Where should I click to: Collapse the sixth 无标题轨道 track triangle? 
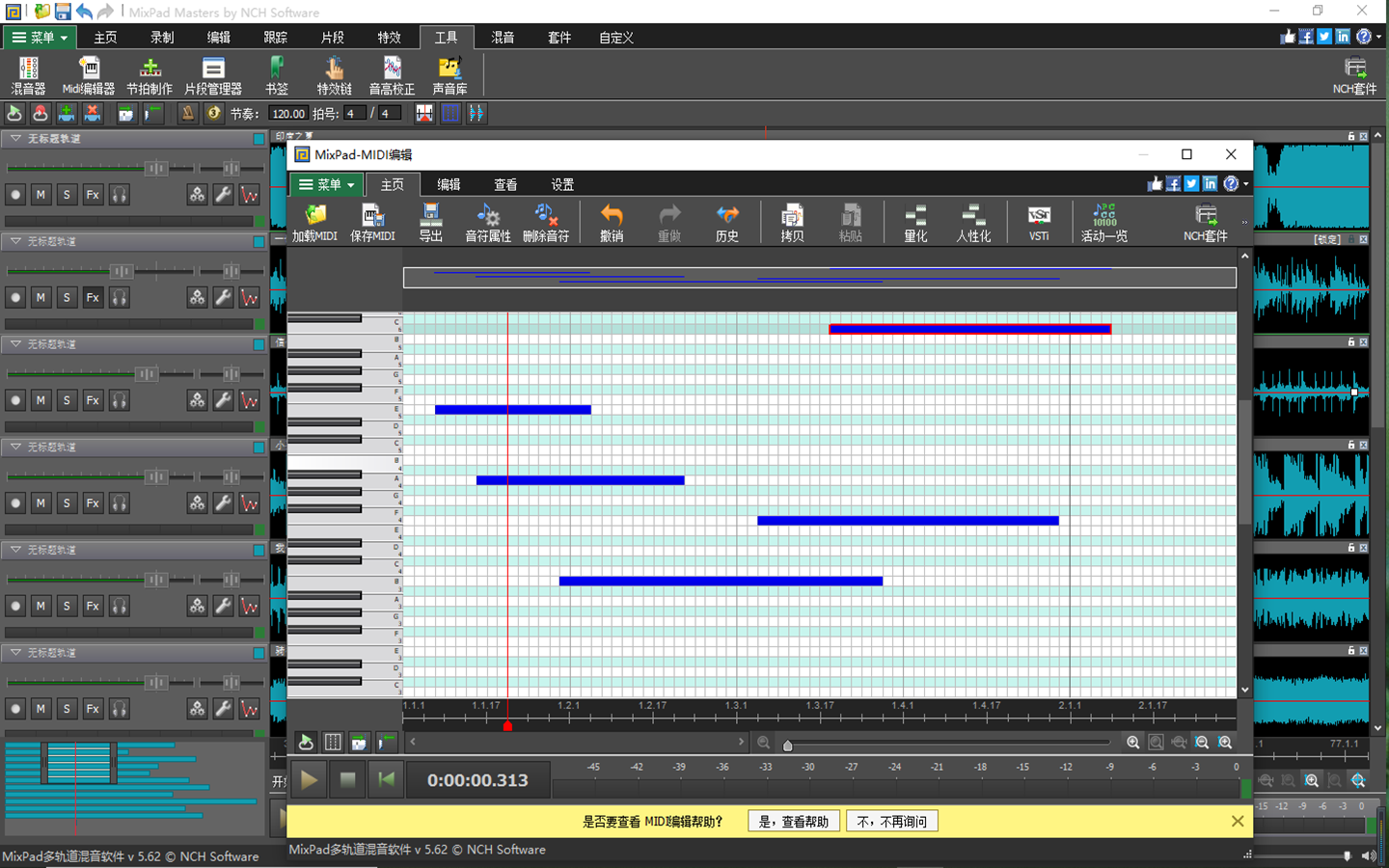[x=15, y=652]
